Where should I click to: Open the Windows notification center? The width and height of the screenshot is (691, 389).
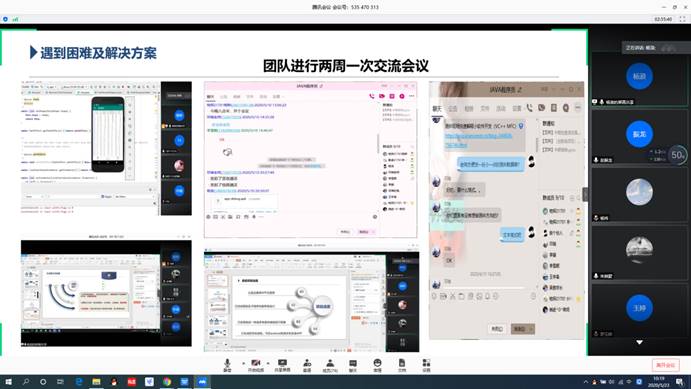tap(680, 382)
